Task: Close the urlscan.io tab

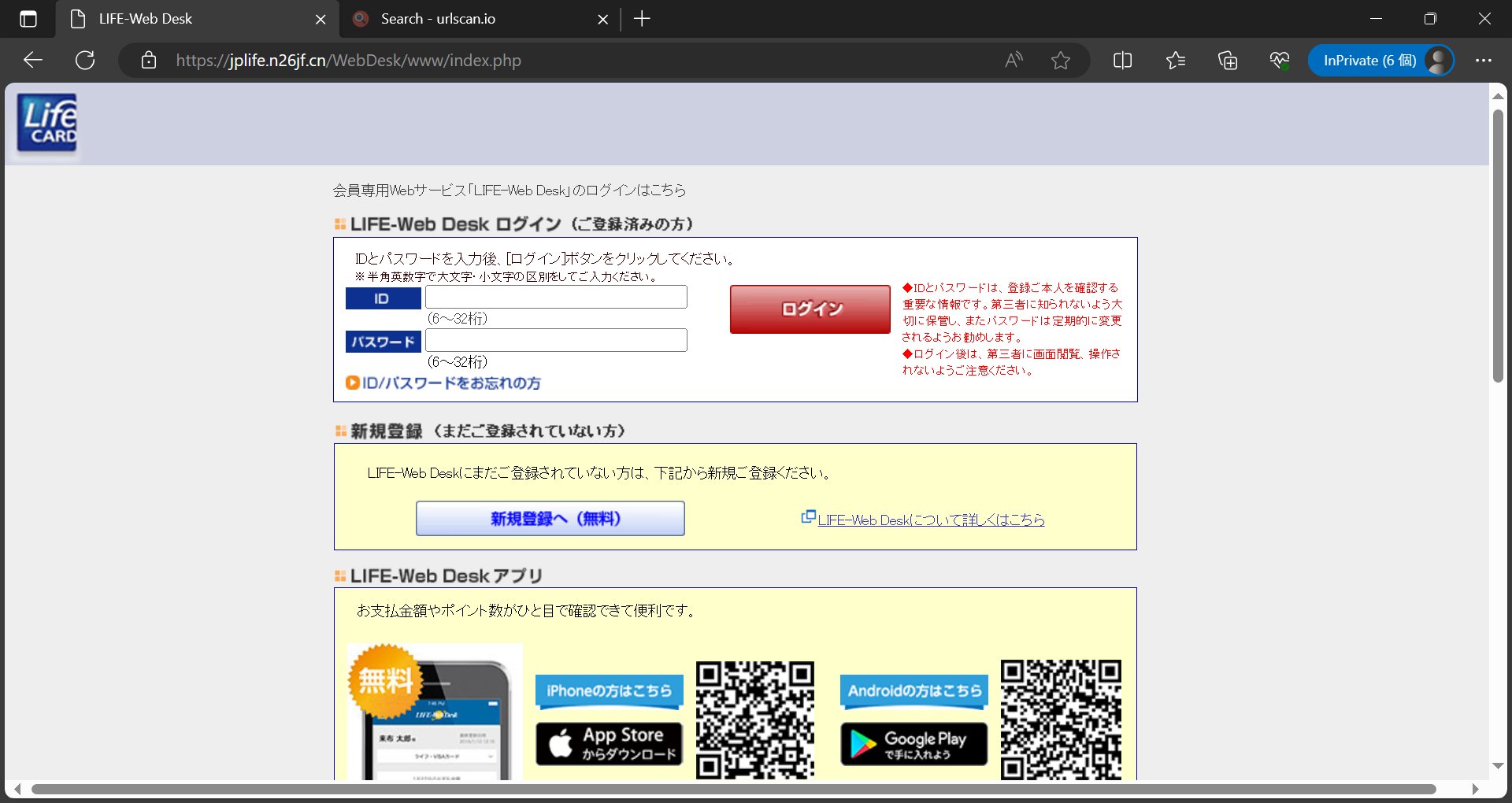Action: coord(602,19)
